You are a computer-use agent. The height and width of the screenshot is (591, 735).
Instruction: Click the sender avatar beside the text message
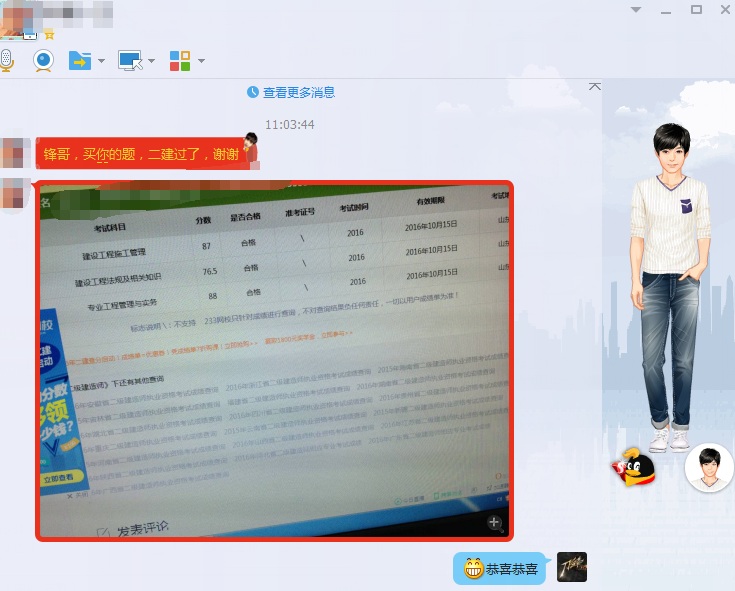point(15,153)
